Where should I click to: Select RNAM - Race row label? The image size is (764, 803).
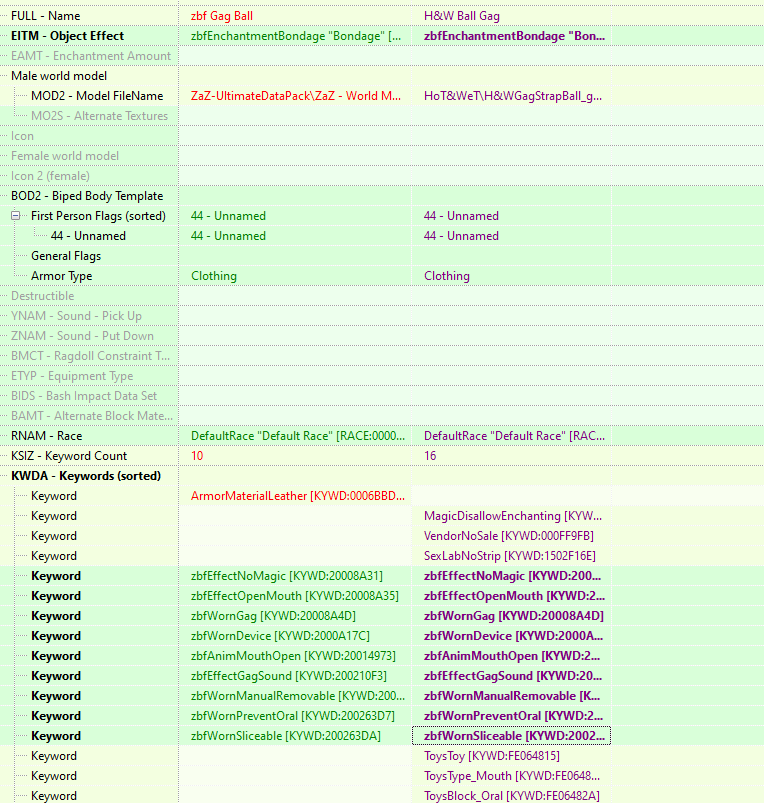(x=47, y=436)
